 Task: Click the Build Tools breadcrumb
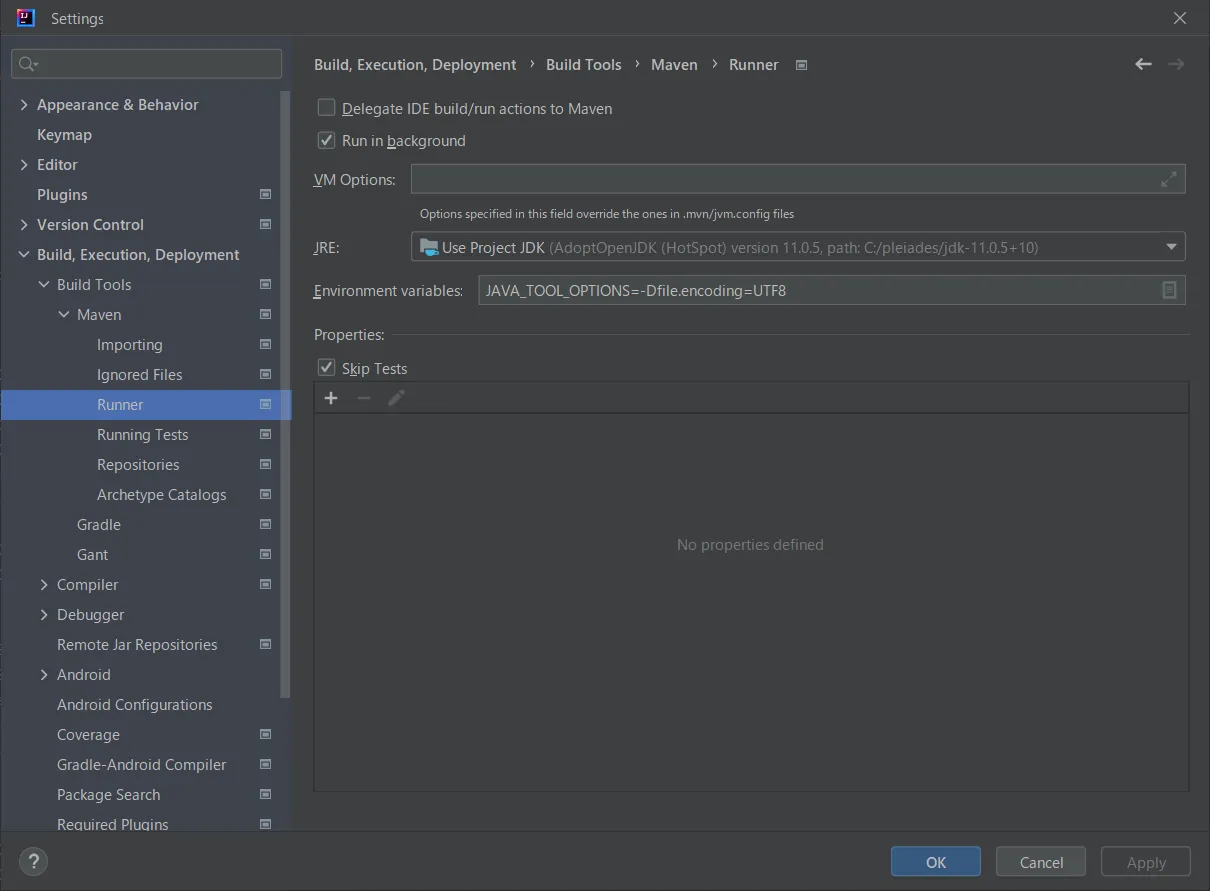tap(583, 64)
